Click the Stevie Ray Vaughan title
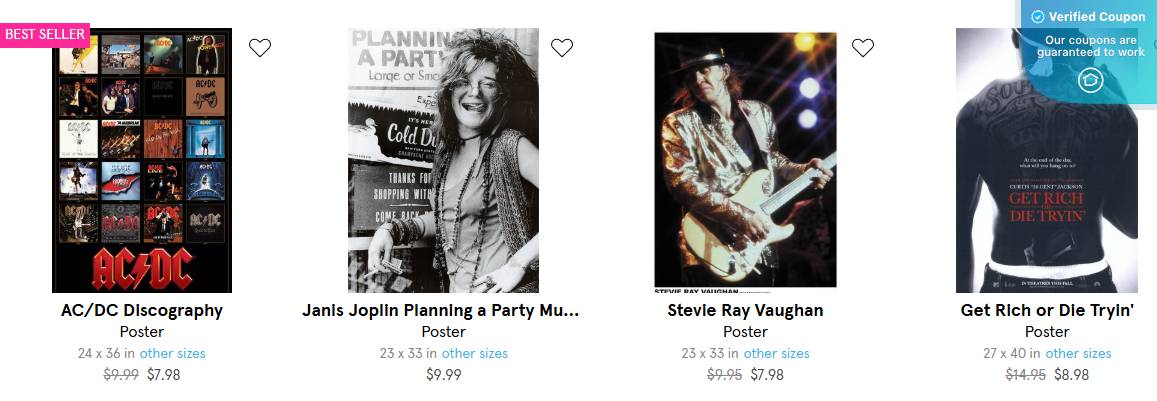This screenshot has width=1157, height=401. (745, 310)
